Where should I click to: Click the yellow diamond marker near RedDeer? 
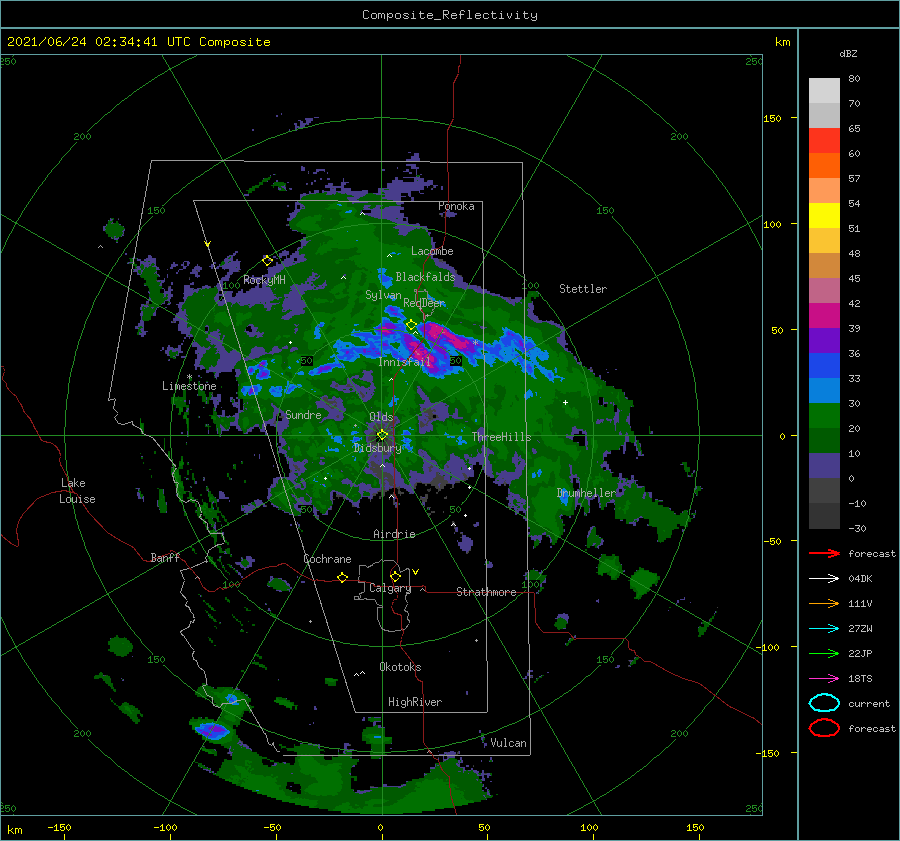(x=412, y=325)
